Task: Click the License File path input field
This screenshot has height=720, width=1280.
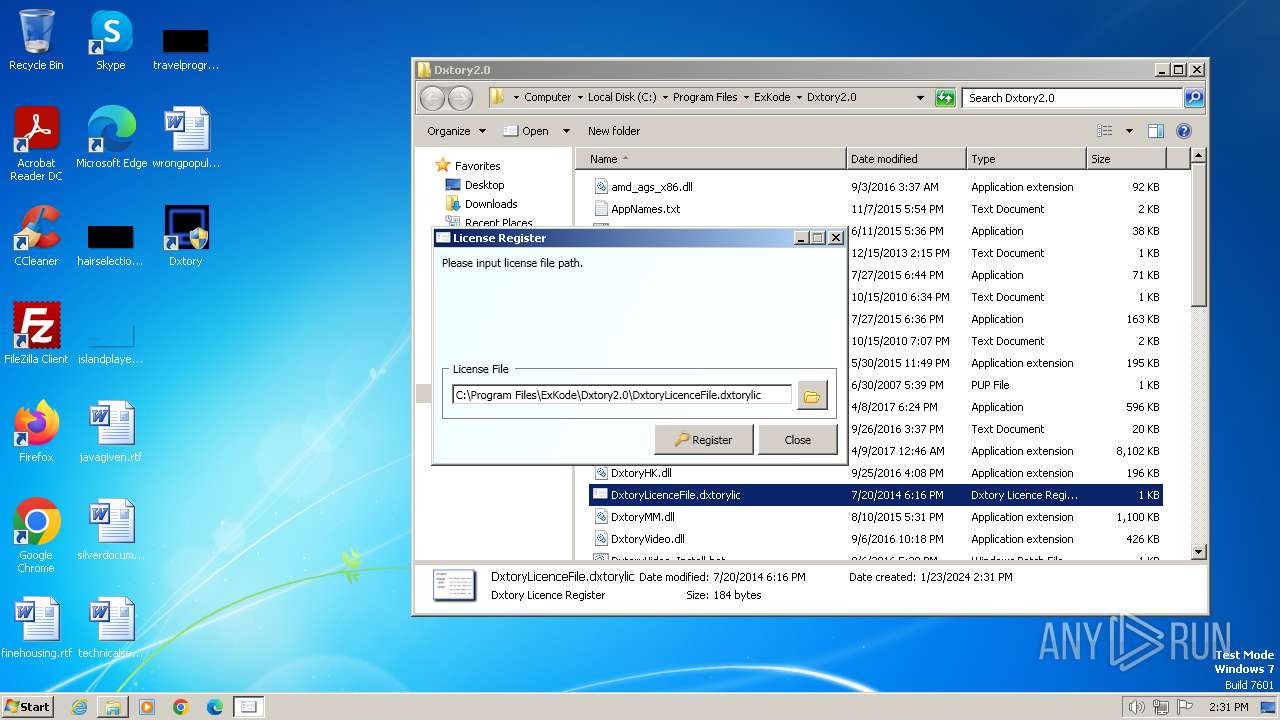Action: [621, 395]
